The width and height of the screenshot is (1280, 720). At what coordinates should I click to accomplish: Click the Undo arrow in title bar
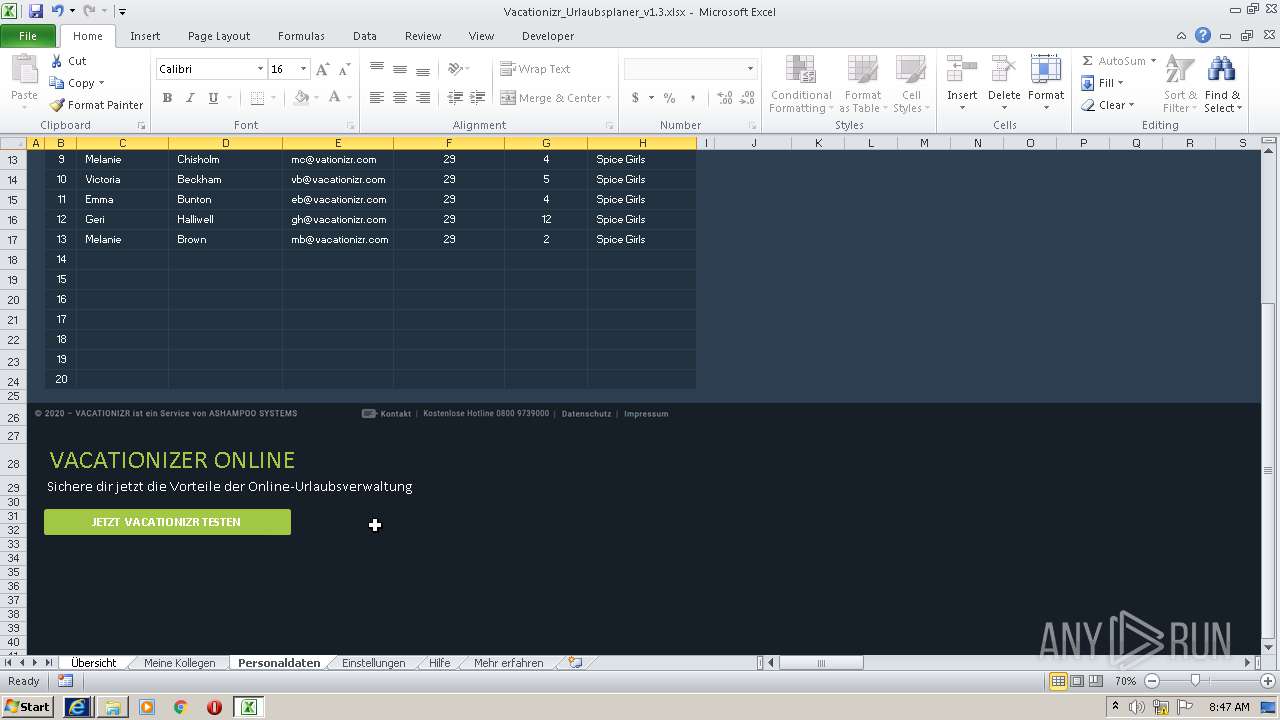click(x=57, y=11)
